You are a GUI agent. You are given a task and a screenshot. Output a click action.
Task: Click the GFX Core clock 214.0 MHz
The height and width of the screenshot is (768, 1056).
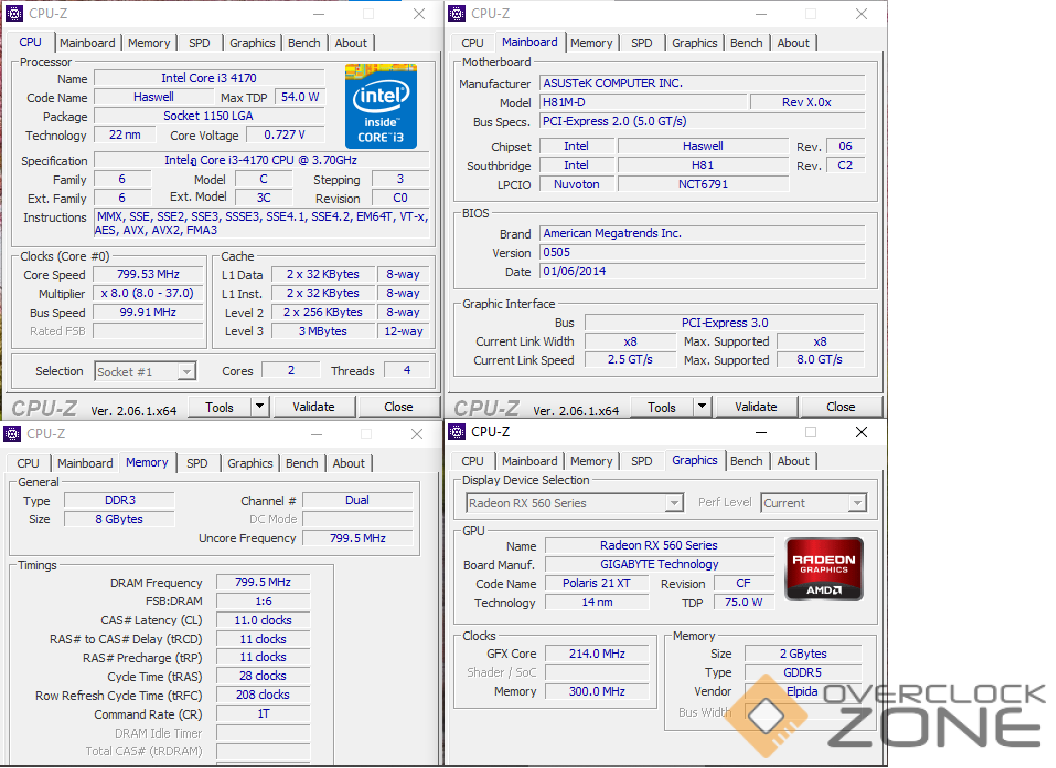point(597,653)
